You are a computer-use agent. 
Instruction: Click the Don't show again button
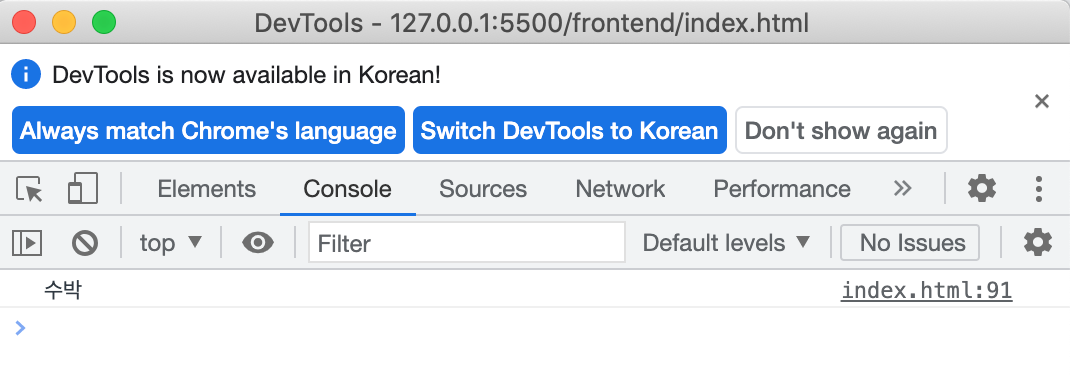[841, 130]
